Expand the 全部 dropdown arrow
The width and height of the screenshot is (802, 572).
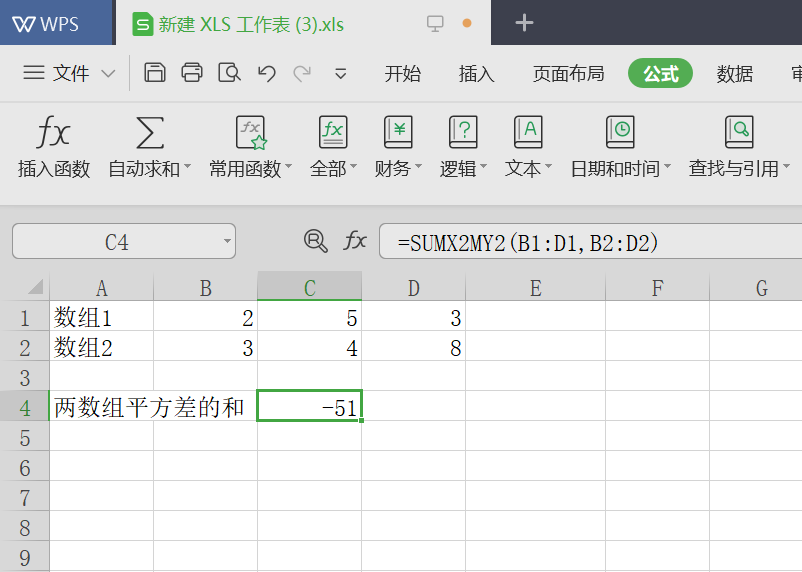tap(353, 167)
